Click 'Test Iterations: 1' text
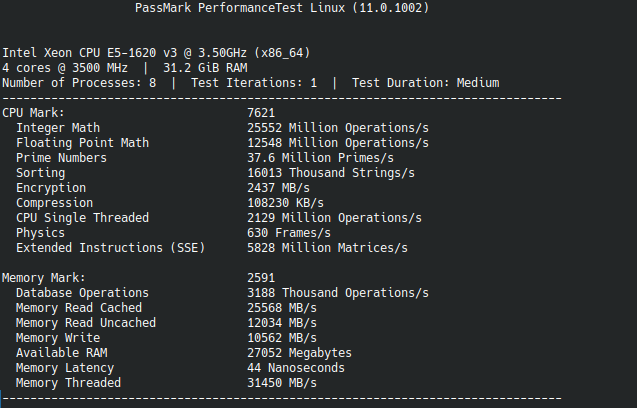The height and width of the screenshot is (408, 637). pyautogui.click(x=254, y=83)
